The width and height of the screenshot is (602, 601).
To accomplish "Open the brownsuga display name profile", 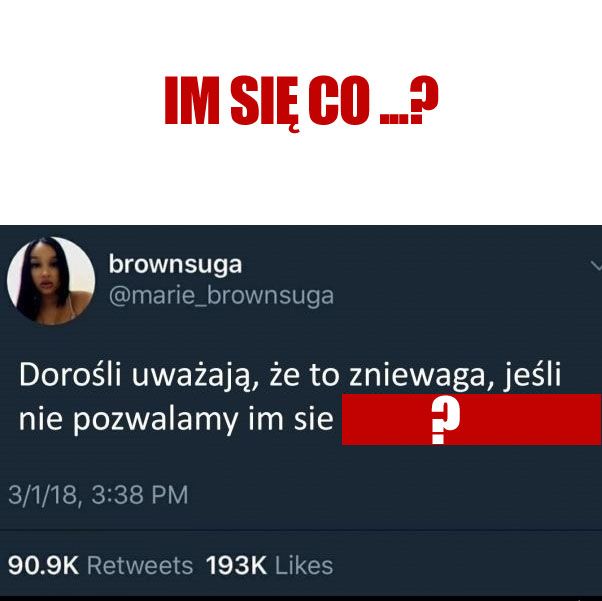I will [175, 265].
